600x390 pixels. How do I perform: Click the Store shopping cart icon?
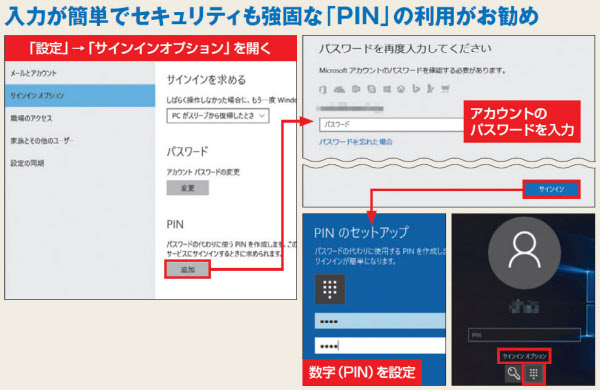pyautogui.click(x=445, y=89)
